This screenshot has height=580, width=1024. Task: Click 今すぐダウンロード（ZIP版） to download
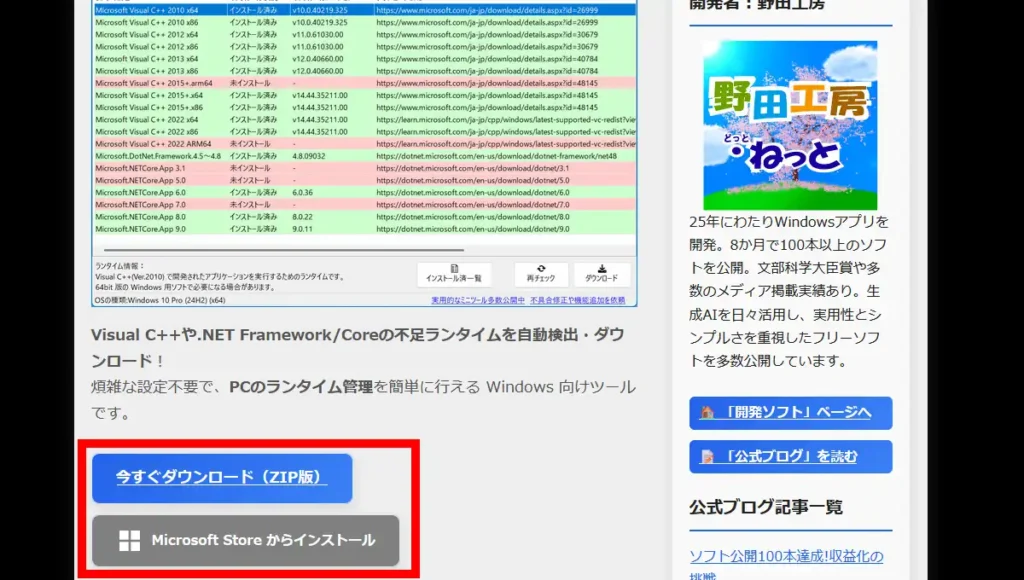tap(222, 478)
